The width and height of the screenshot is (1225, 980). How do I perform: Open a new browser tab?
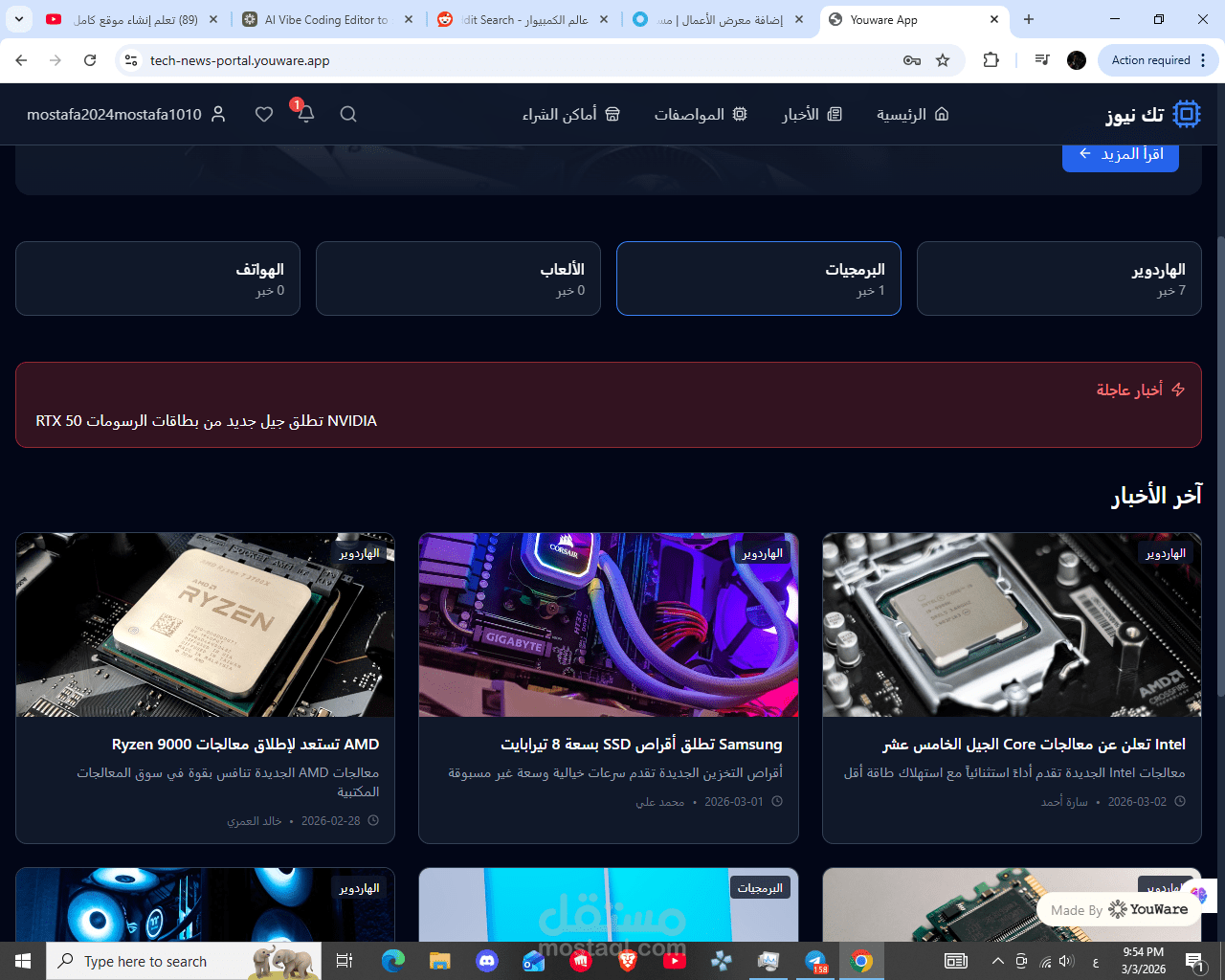tap(1029, 19)
